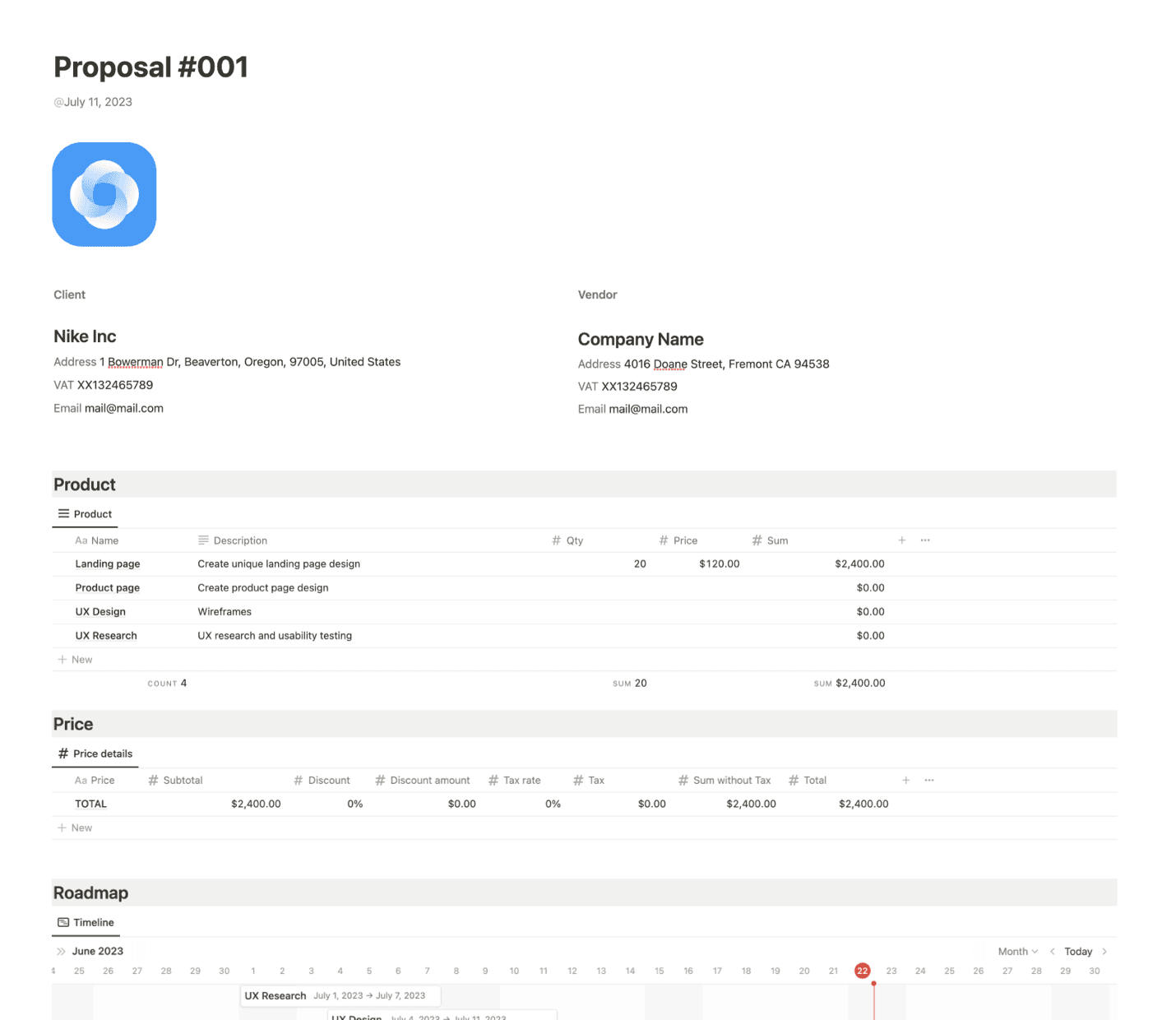Click the Sum column header
1176x1020 pixels.
coord(770,540)
